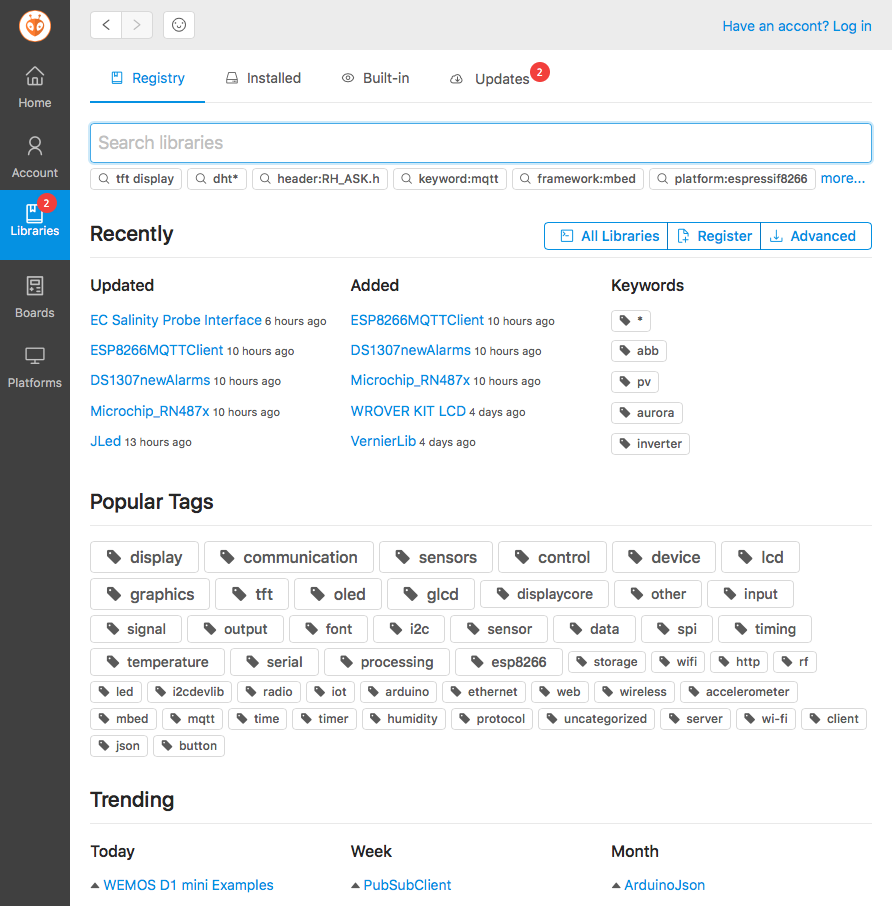Screen dimensions: 892x906
Task: Select the 'arduino' popular tag
Action: click(x=399, y=692)
